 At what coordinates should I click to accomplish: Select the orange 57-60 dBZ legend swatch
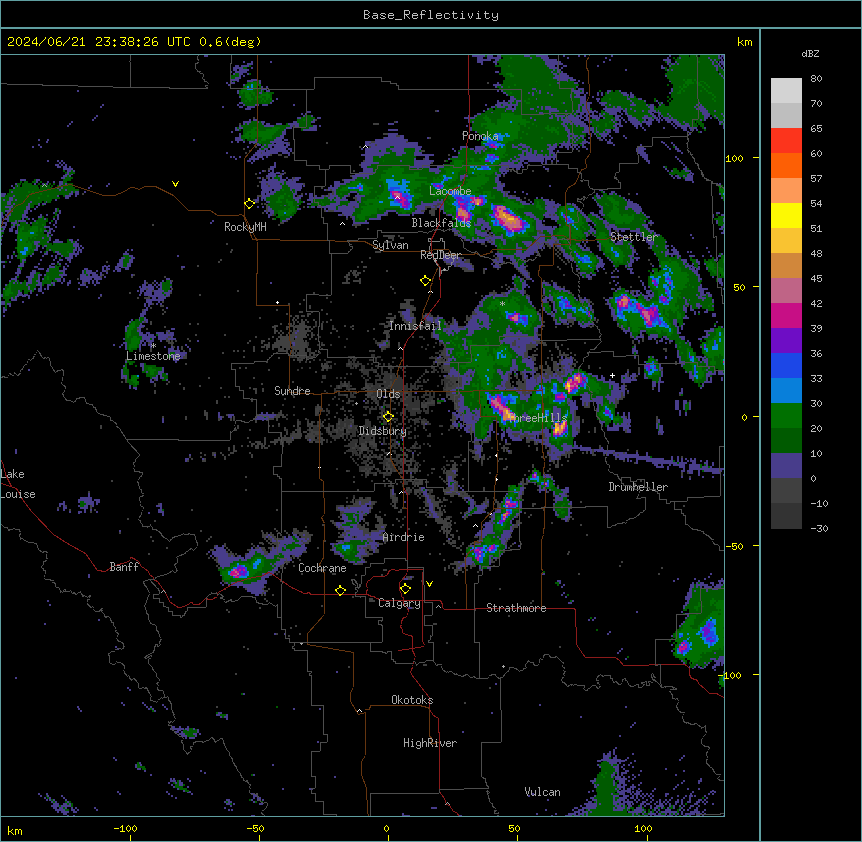click(786, 165)
